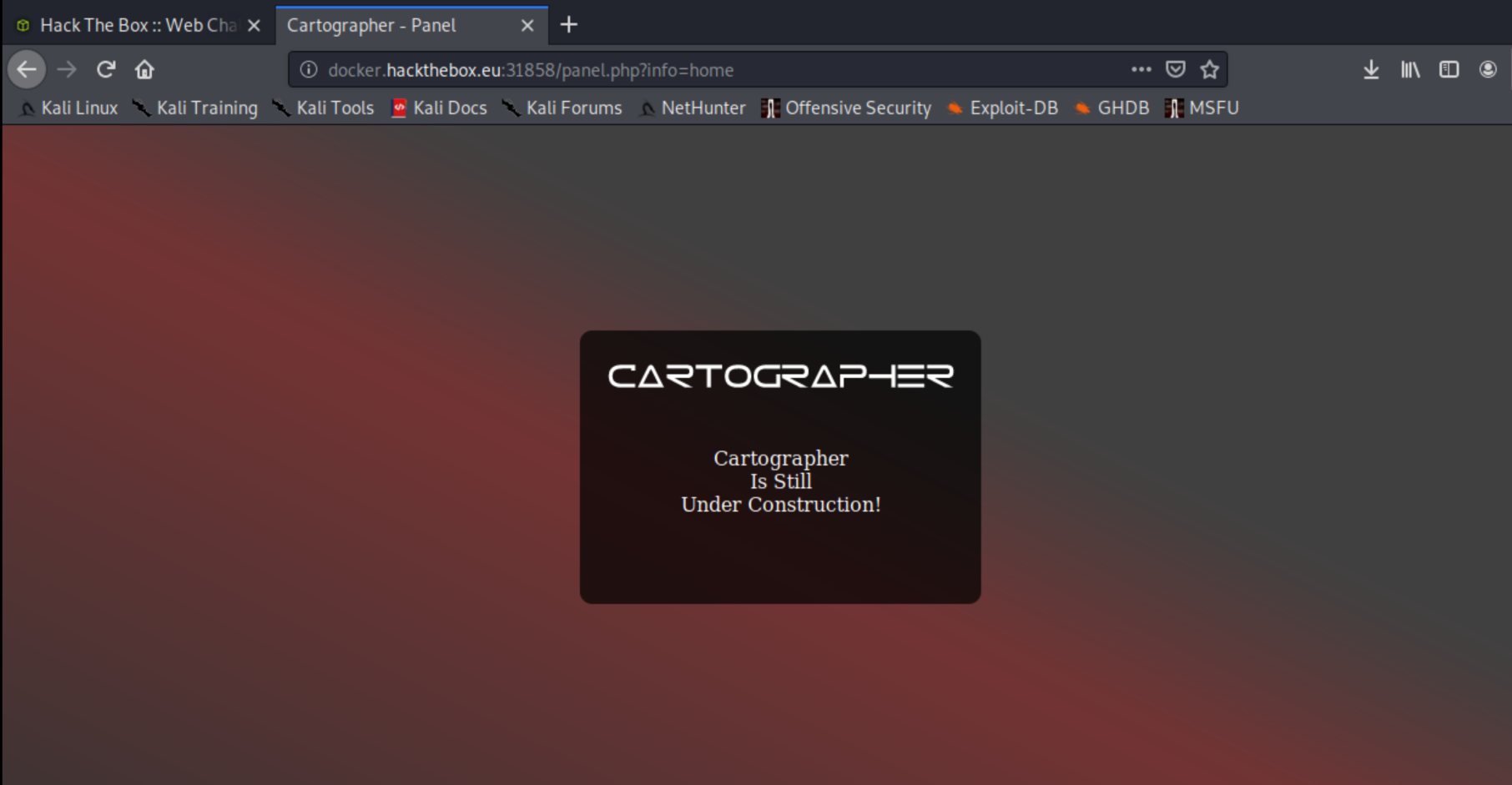Open Firefox account menu
The height and width of the screenshot is (785, 1512).
[1488, 69]
